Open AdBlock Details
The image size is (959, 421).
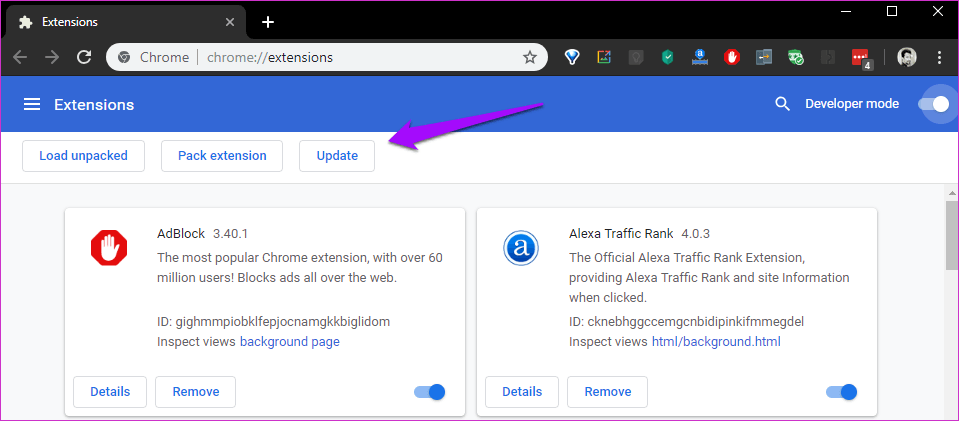(x=110, y=392)
